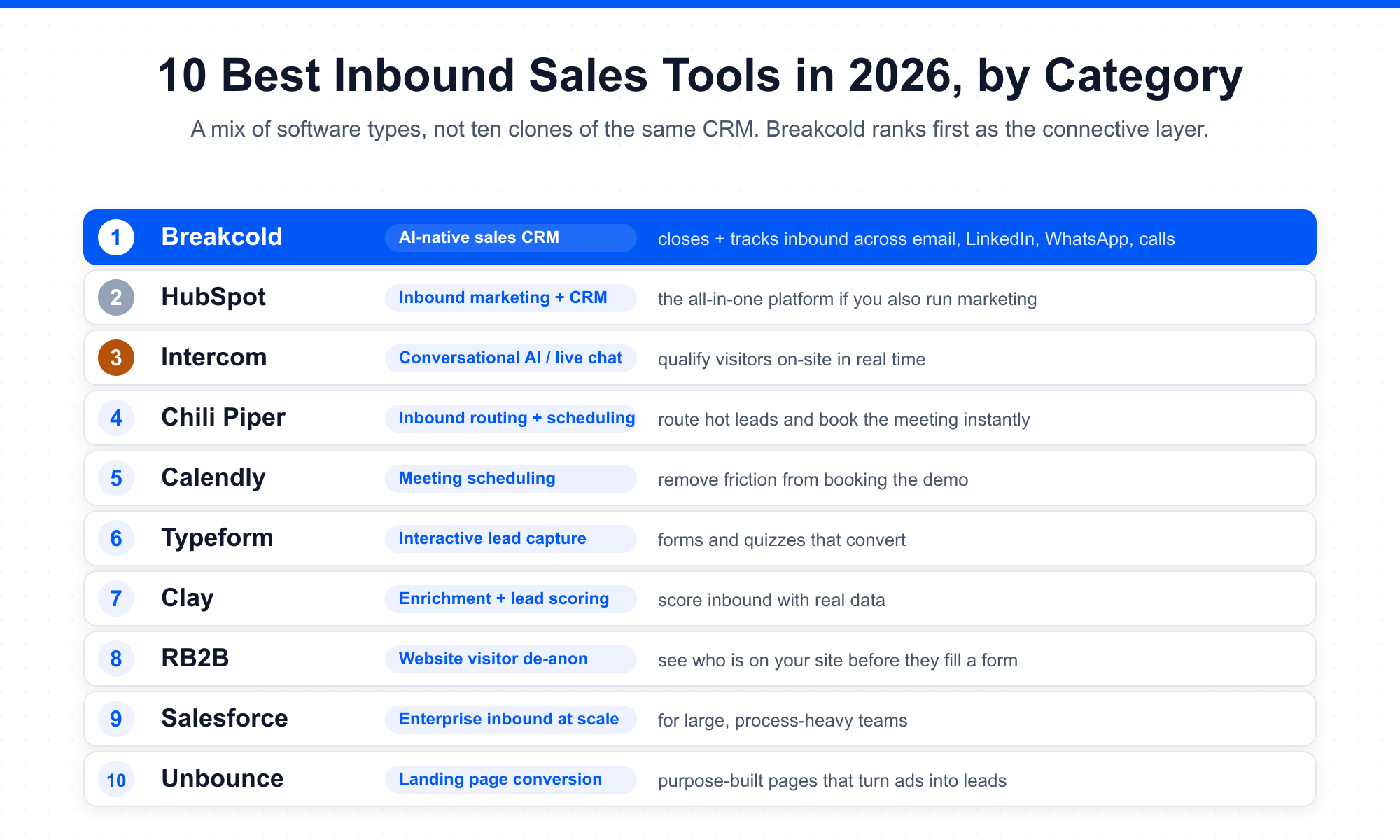Click the Inbound marketing + CRM tag
The width and height of the screenshot is (1400, 840).
511,297
